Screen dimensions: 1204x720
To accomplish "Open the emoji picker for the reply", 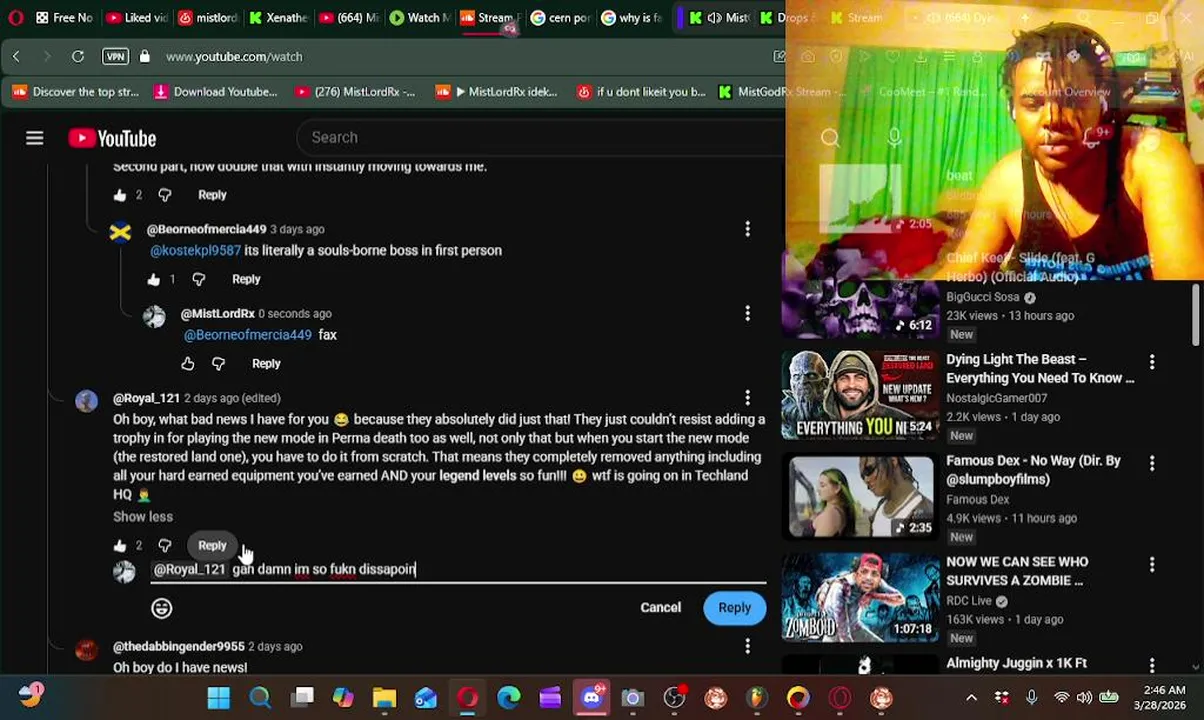I will (x=161, y=608).
